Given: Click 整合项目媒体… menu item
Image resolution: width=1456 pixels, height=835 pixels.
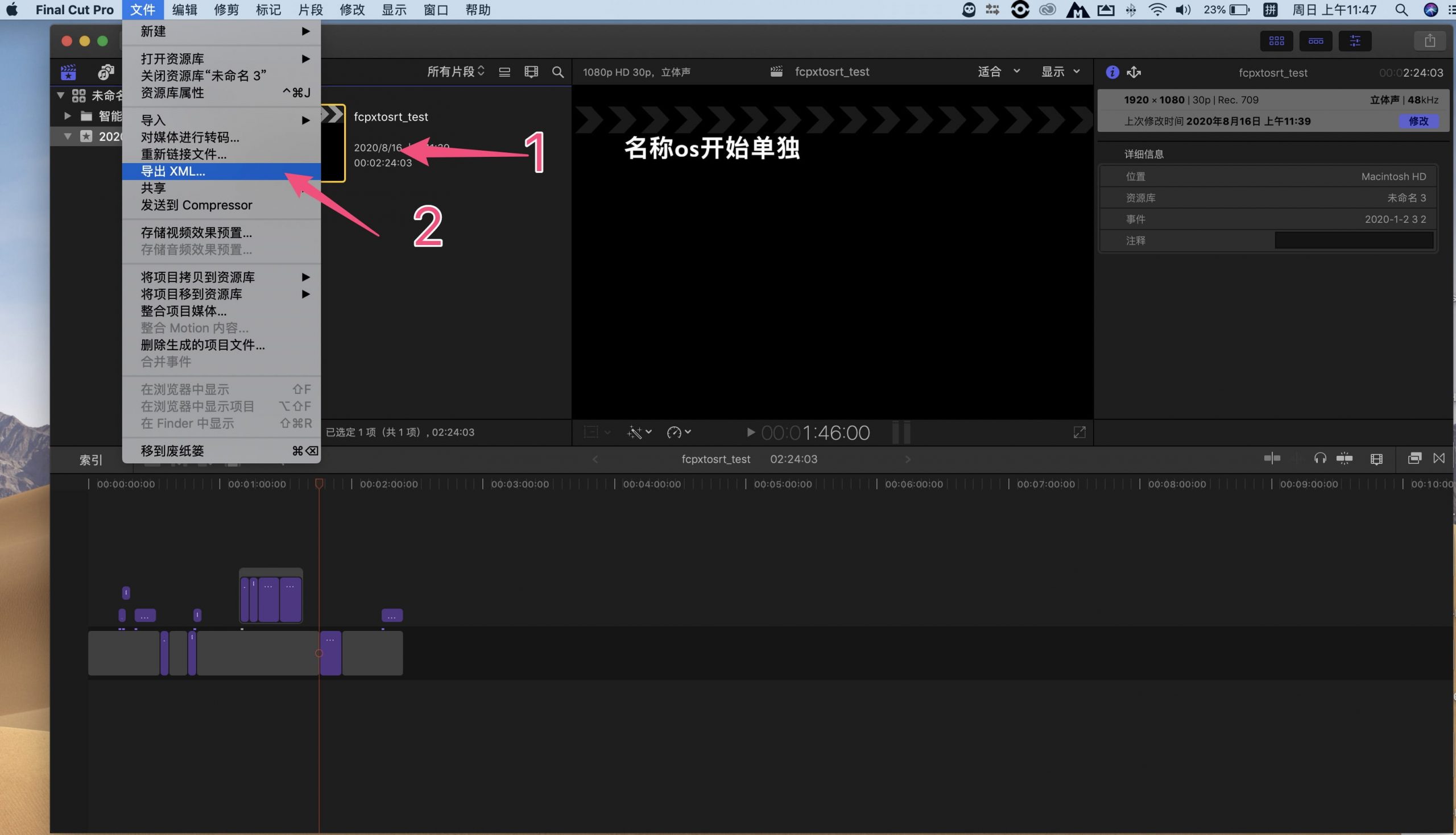Looking at the screenshot, I should pyautogui.click(x=221, y=311).
